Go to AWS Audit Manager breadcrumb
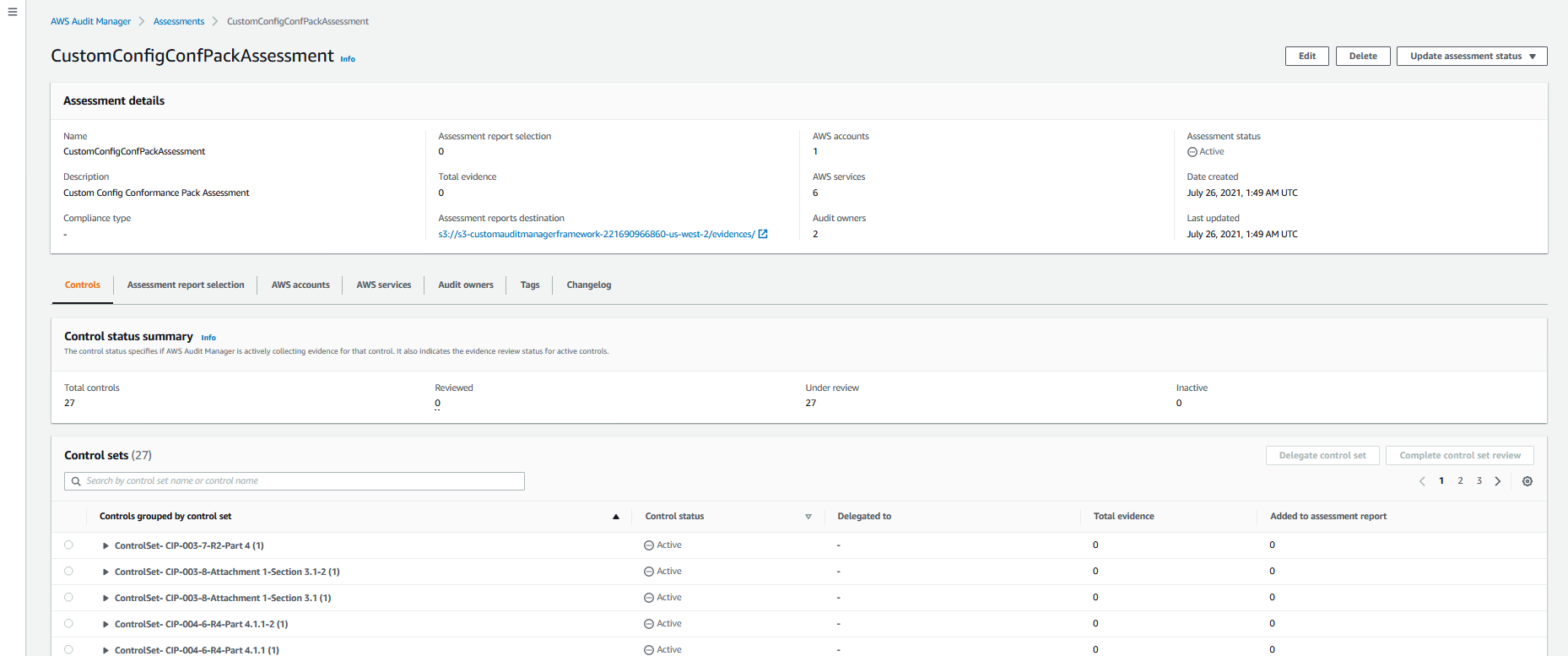This screenshot has height=656, width=1568. click(x=91, y=21)
